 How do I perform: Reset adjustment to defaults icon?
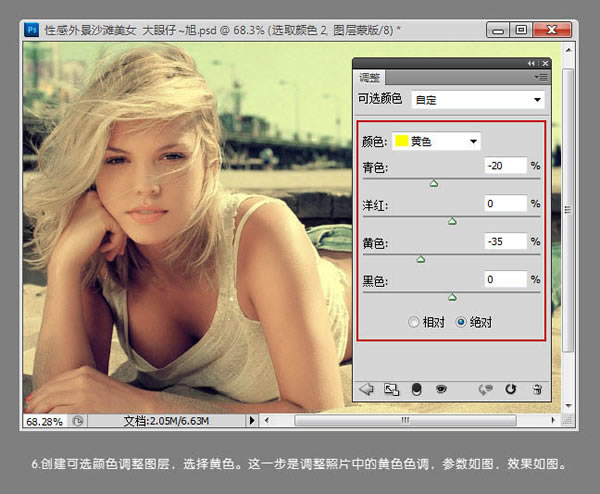click(x=511, y=389)
